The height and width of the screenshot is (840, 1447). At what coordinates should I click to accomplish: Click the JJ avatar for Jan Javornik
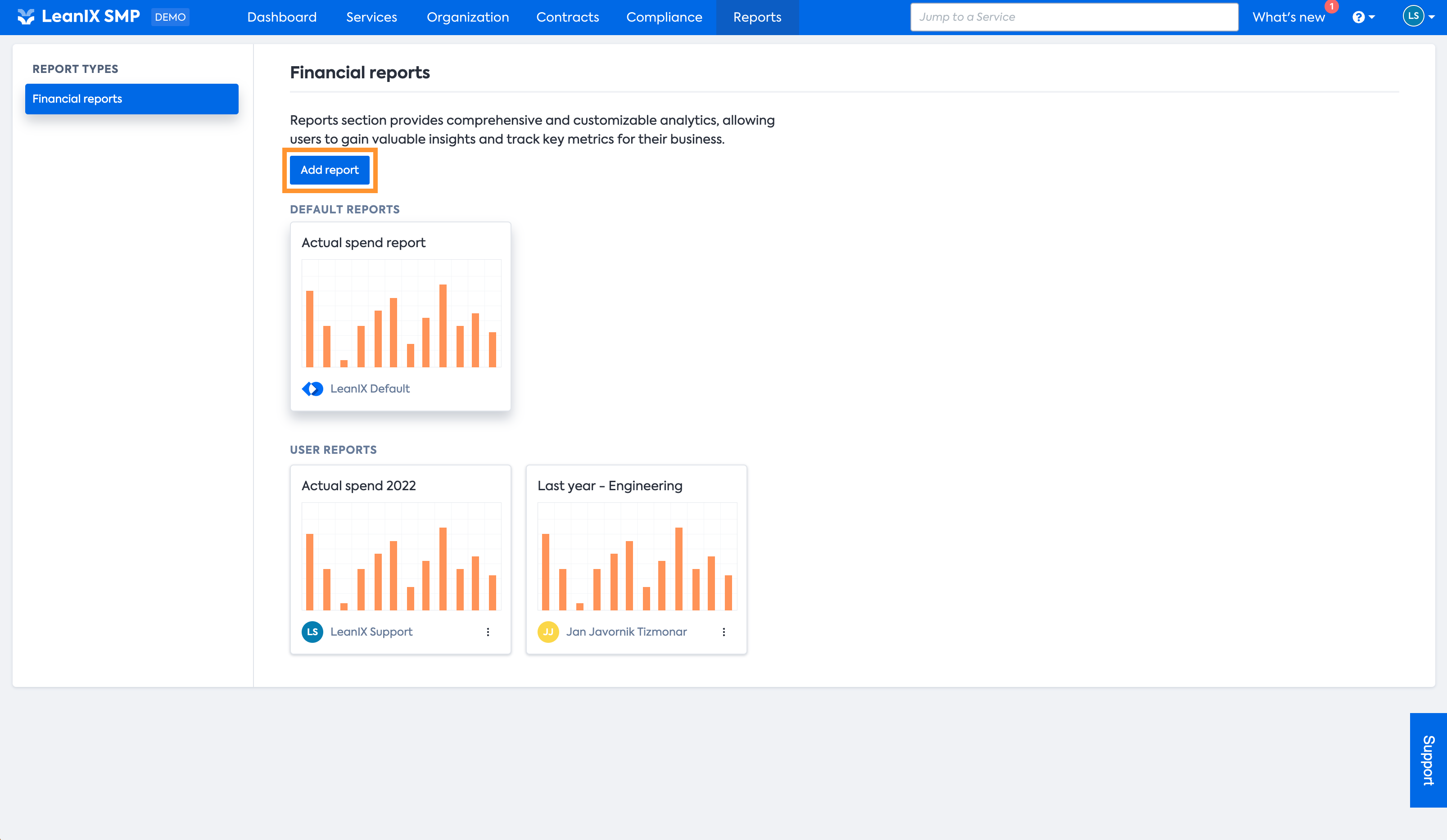[x=548, y=632]
